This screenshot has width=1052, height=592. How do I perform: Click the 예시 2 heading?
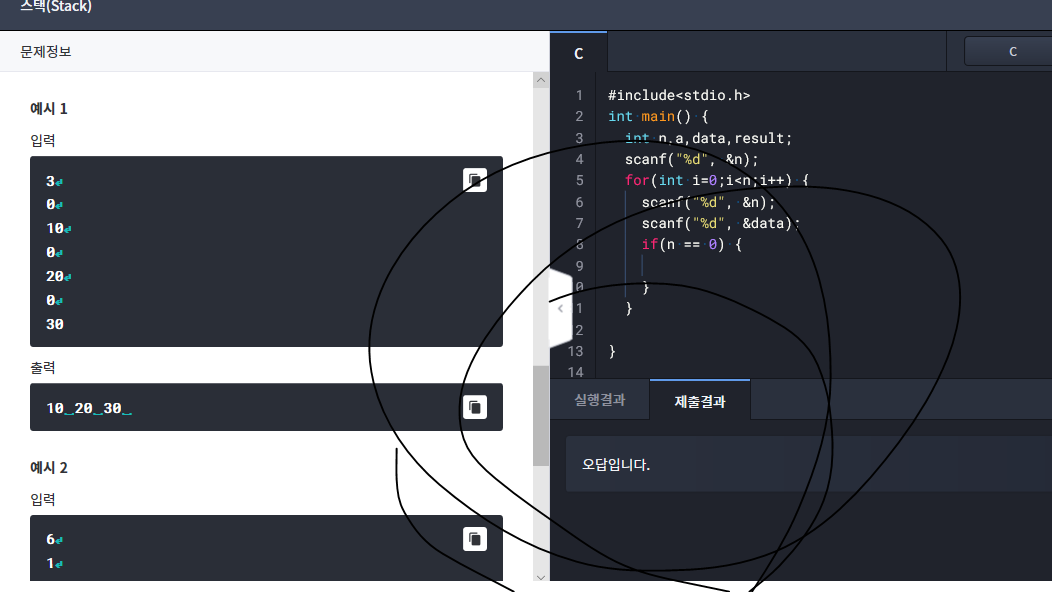click(x=49, y=468)
